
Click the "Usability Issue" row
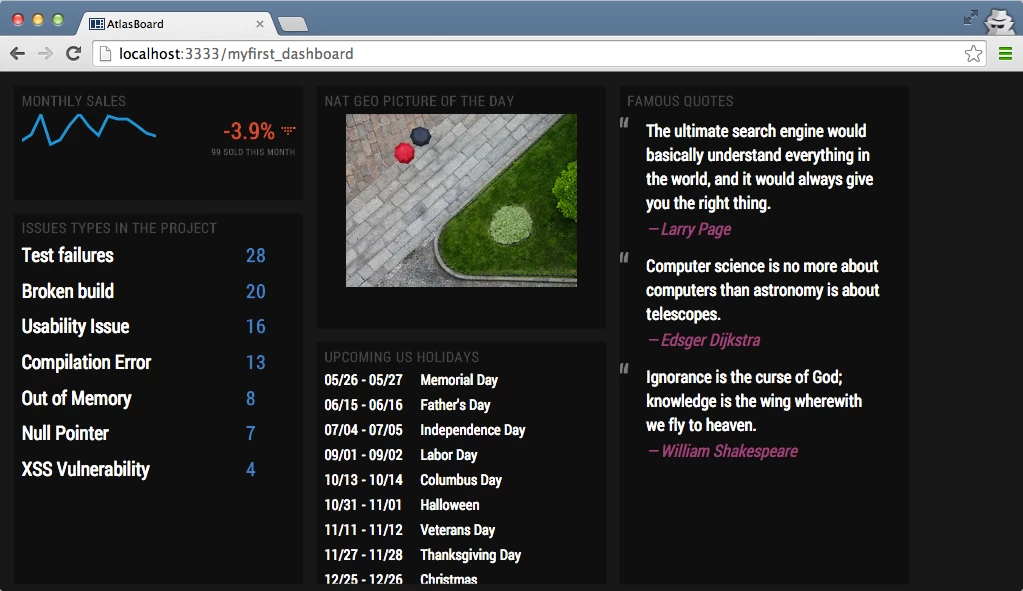coord(76,326)
